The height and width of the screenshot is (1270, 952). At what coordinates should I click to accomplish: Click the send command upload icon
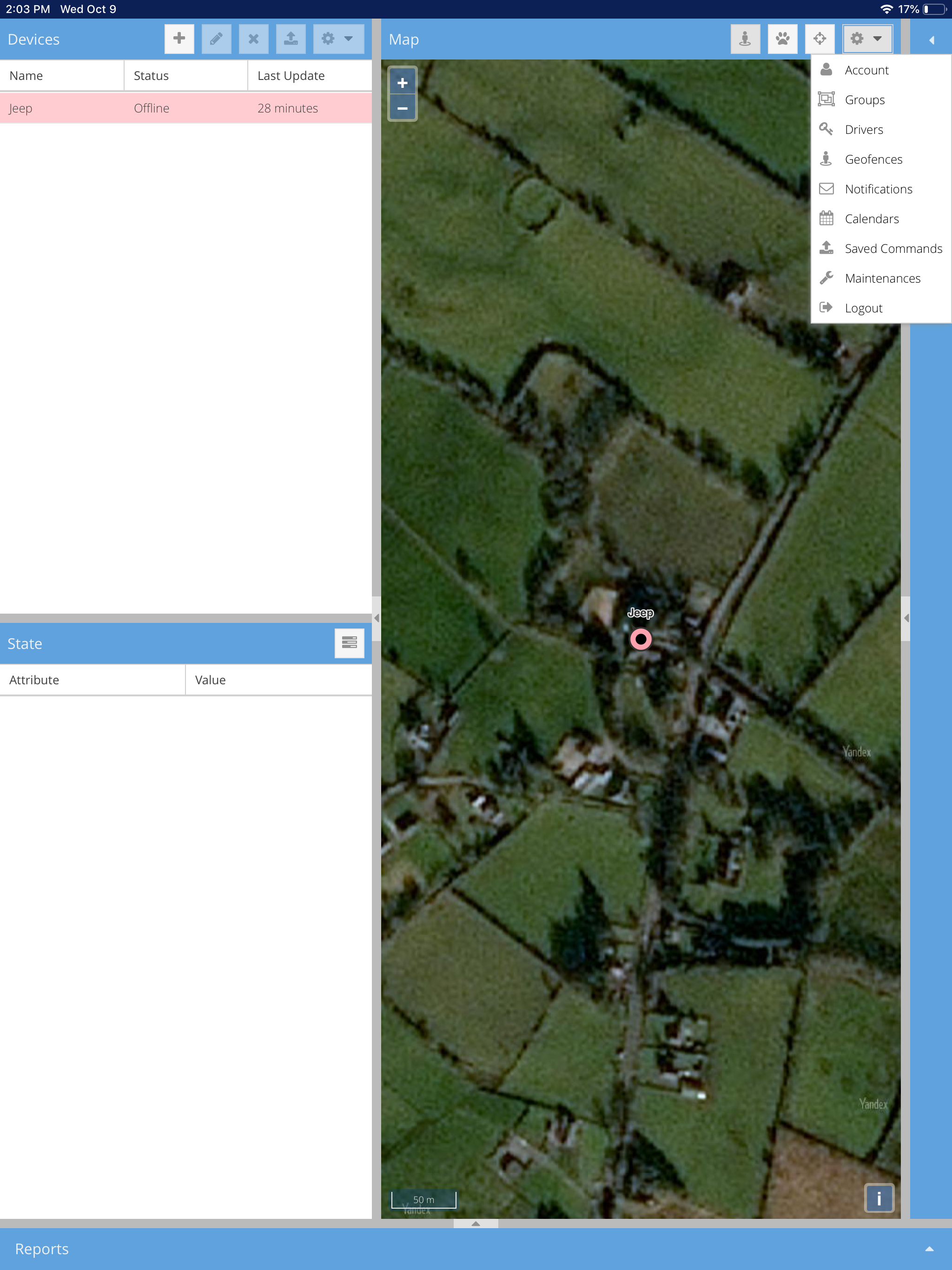click(x=291, y=39)
